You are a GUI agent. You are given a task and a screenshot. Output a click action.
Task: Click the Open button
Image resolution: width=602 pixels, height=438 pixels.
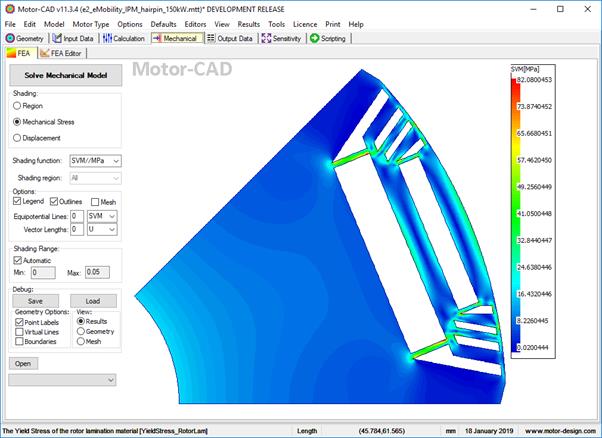click(23, 364)
